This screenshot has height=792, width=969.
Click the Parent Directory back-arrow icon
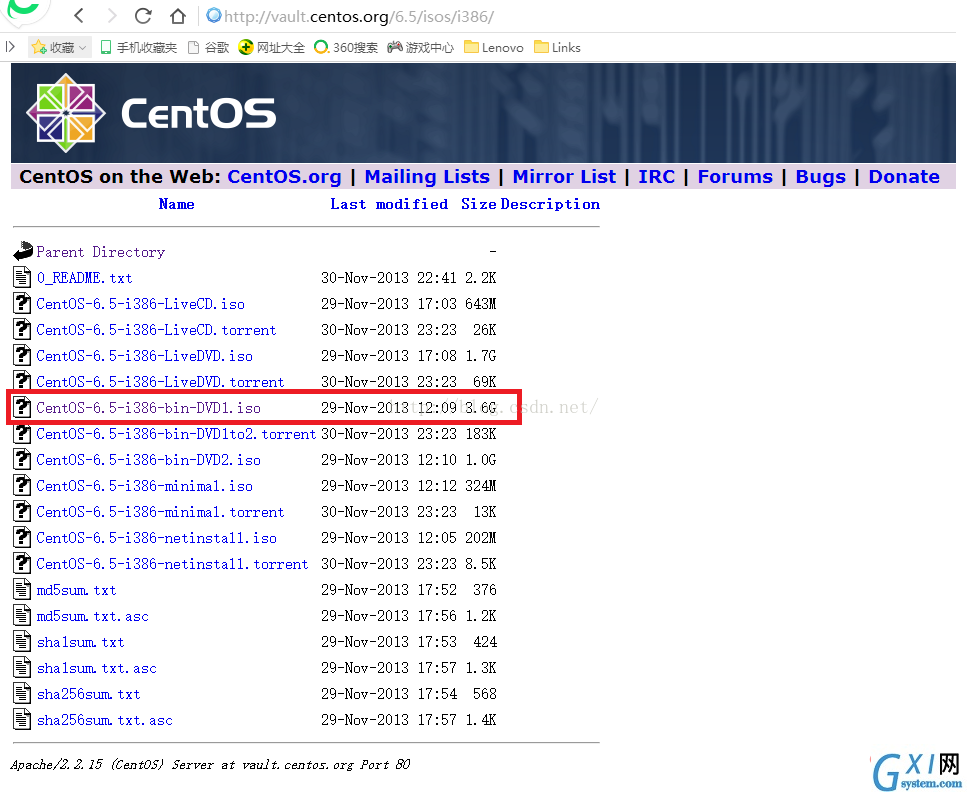tap(23, 251)
